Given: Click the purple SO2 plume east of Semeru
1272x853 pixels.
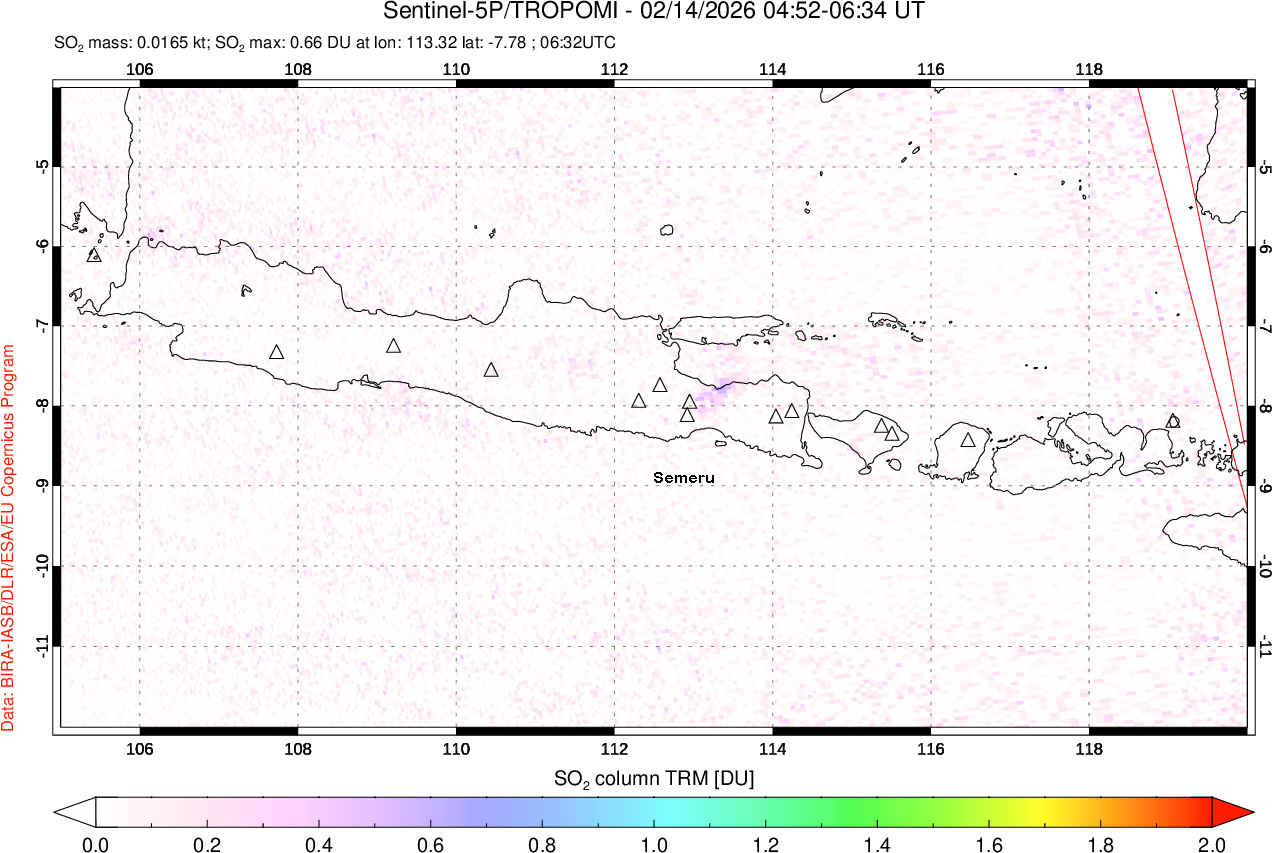Looking at the screenshot, I should pyautogui.click(x=716, y=393).
